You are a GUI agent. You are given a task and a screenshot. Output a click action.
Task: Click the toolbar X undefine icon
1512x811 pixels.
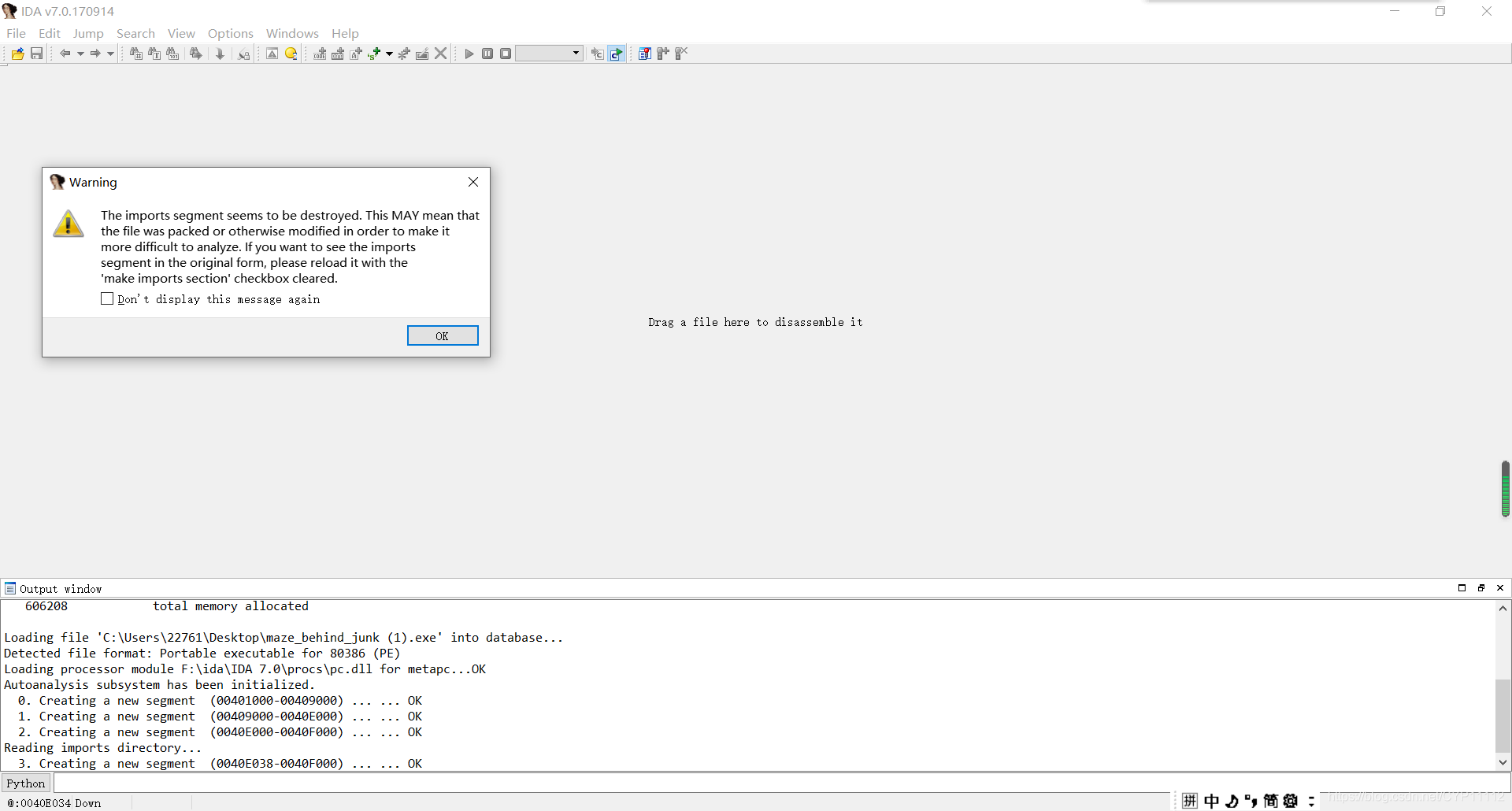(x=441, y=54)
